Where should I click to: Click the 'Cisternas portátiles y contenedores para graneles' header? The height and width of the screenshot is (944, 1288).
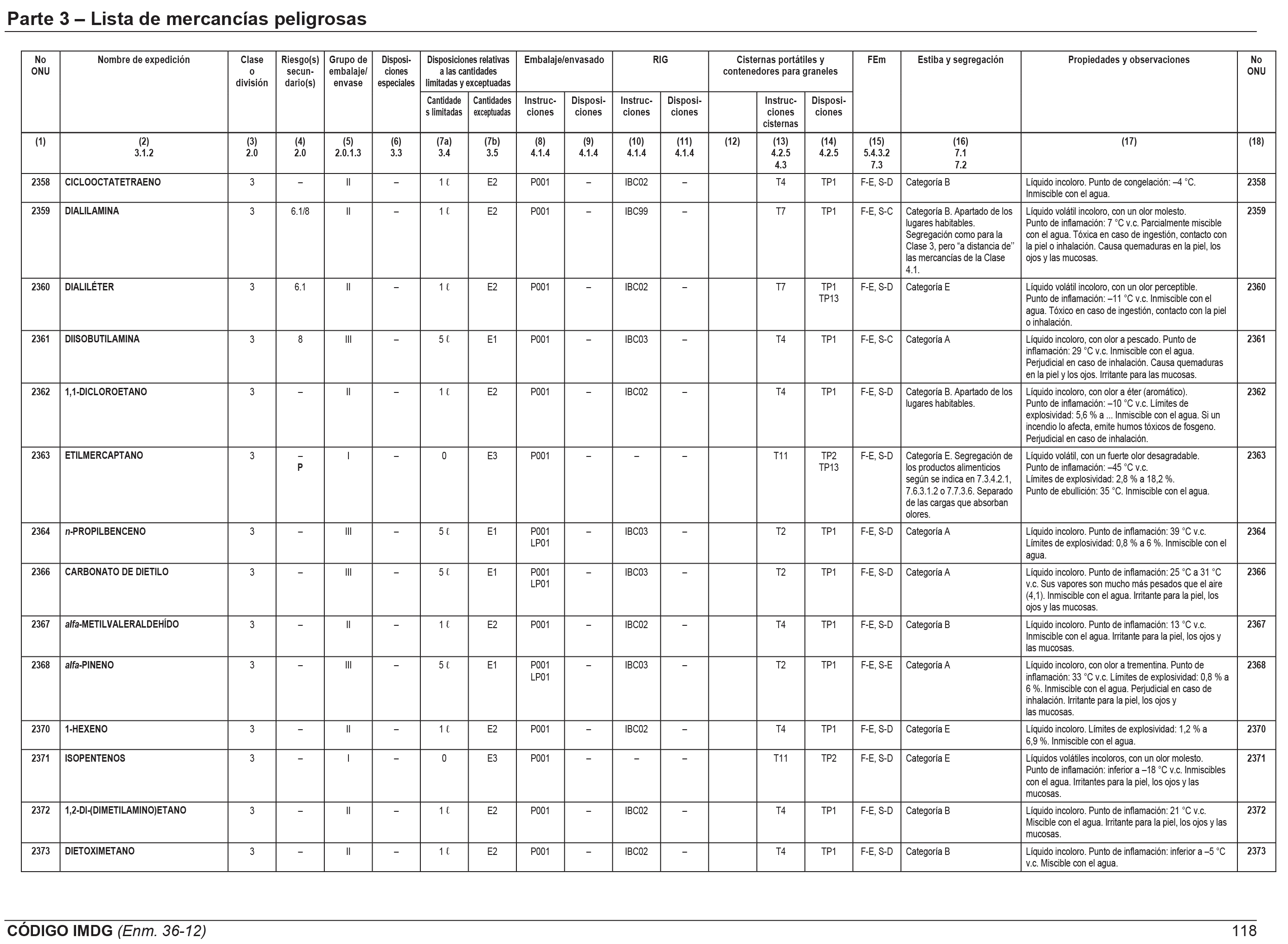pyautogui.click(x=780, y=65)
